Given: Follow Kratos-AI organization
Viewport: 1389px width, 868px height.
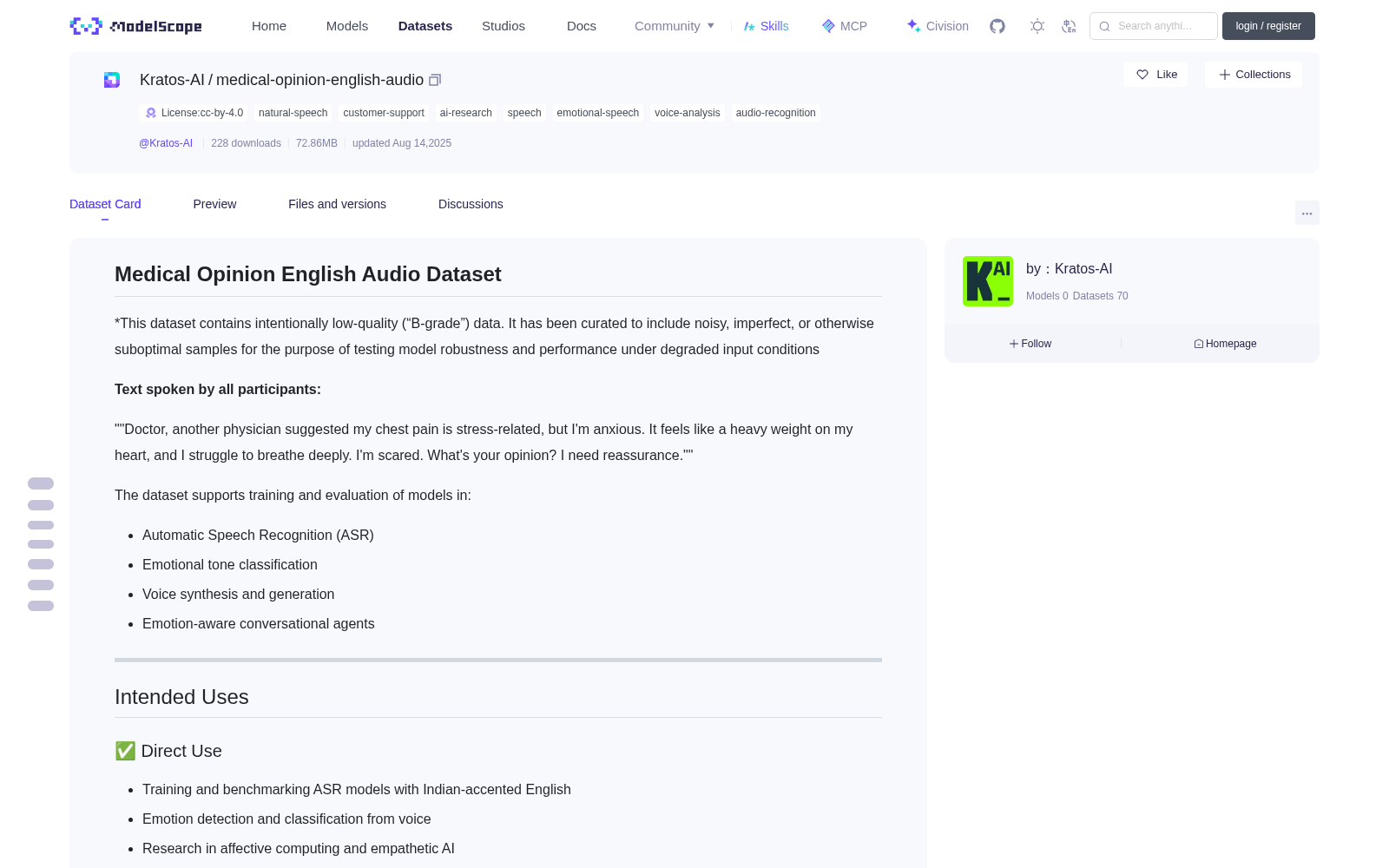Looking at the screenshot, I should pyautogui.click(x=1030, y=344).
